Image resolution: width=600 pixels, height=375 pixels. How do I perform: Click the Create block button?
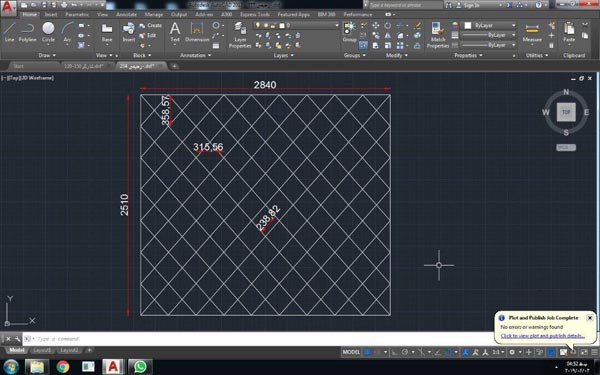point(150,26)
